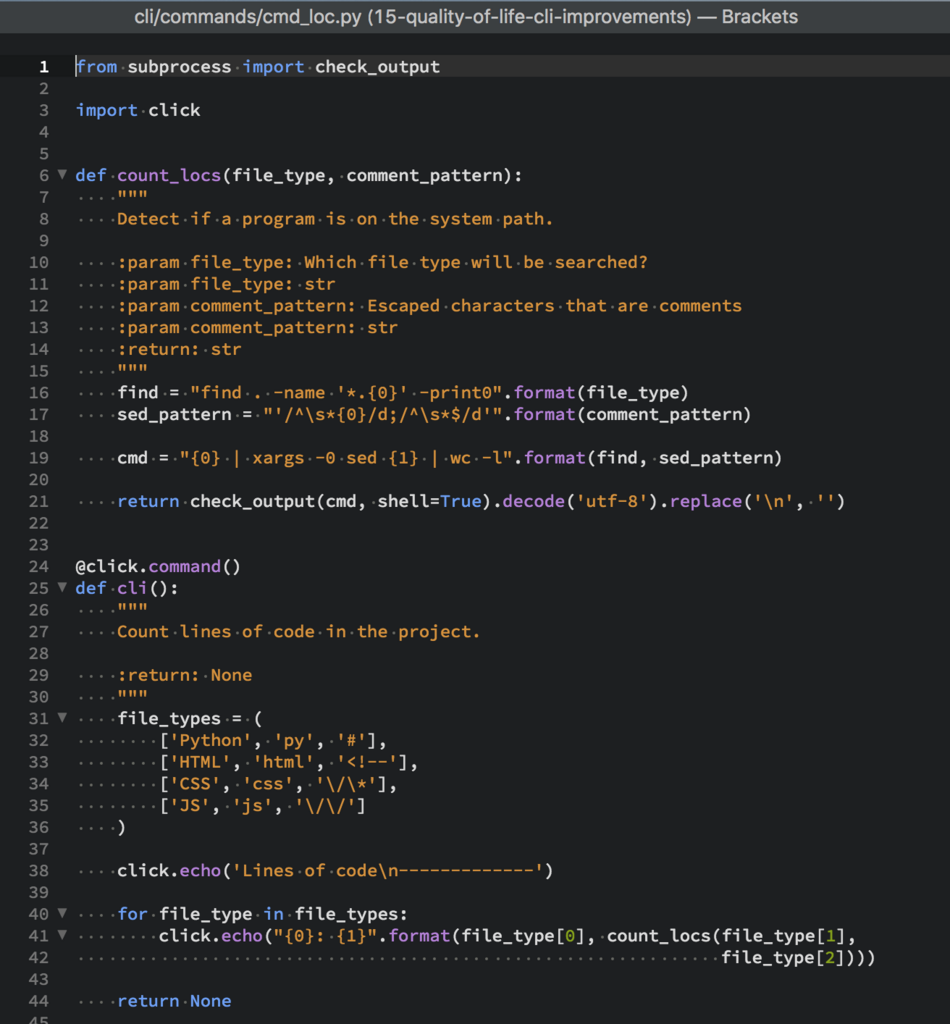Click on 'import click' statement
This screenshot has width=950, height=1024.
tap(138, 110)
